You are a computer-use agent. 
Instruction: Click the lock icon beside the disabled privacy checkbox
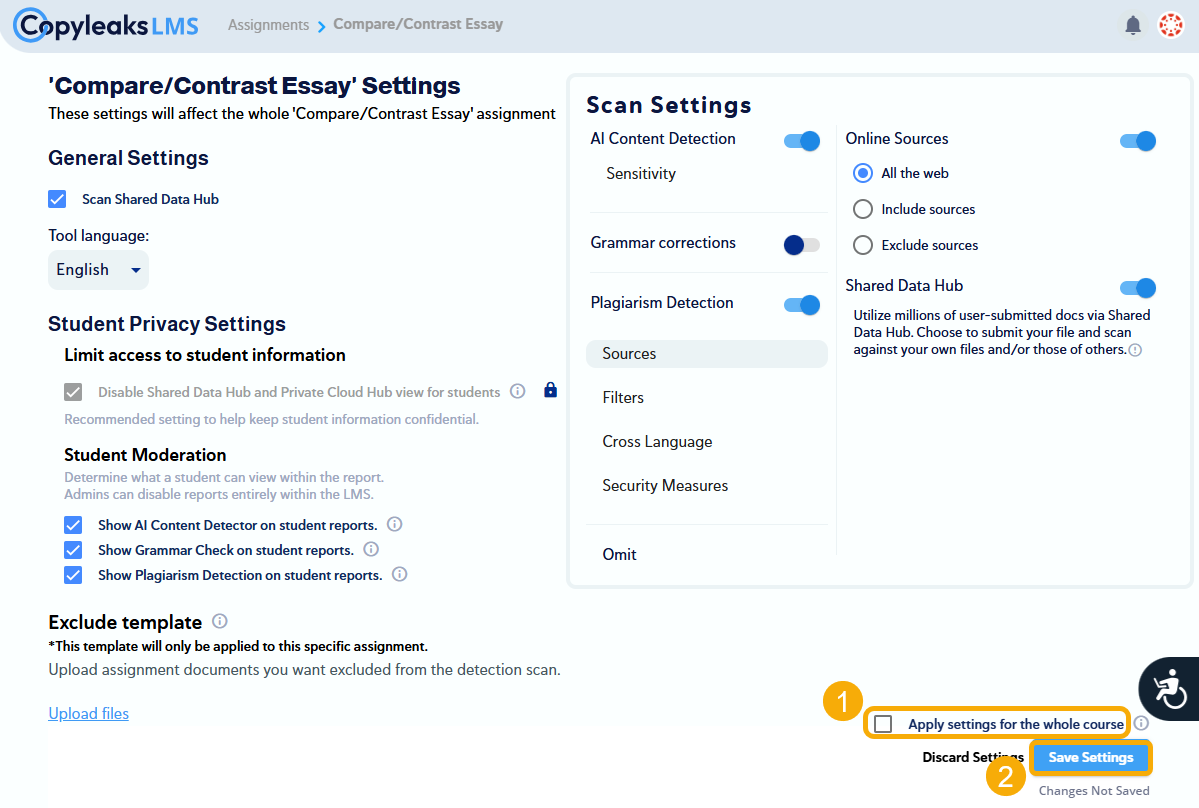click(x=550, y=391)
